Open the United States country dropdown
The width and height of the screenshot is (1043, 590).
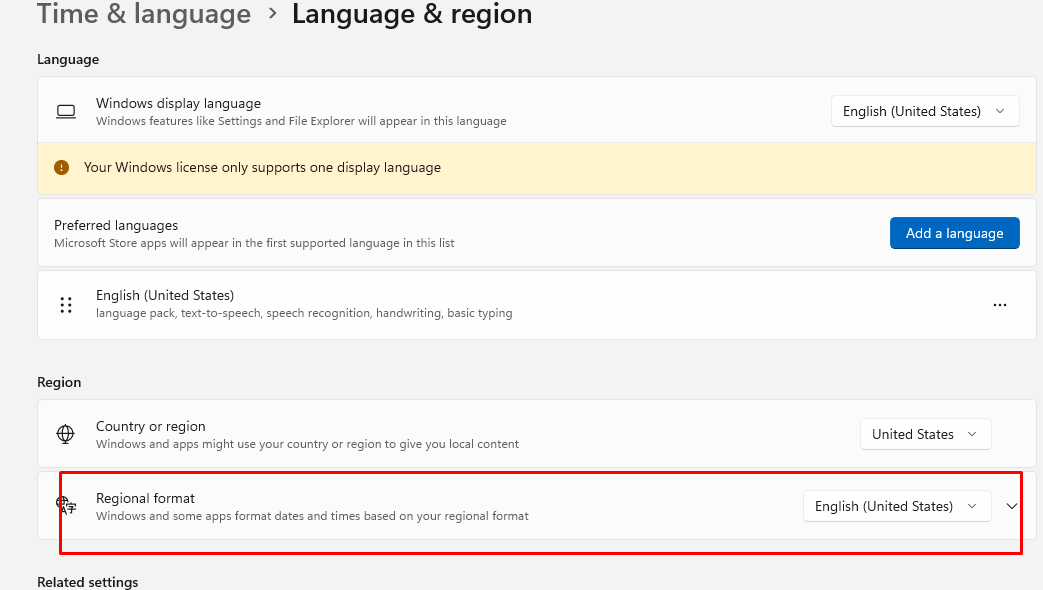[925, 434]
